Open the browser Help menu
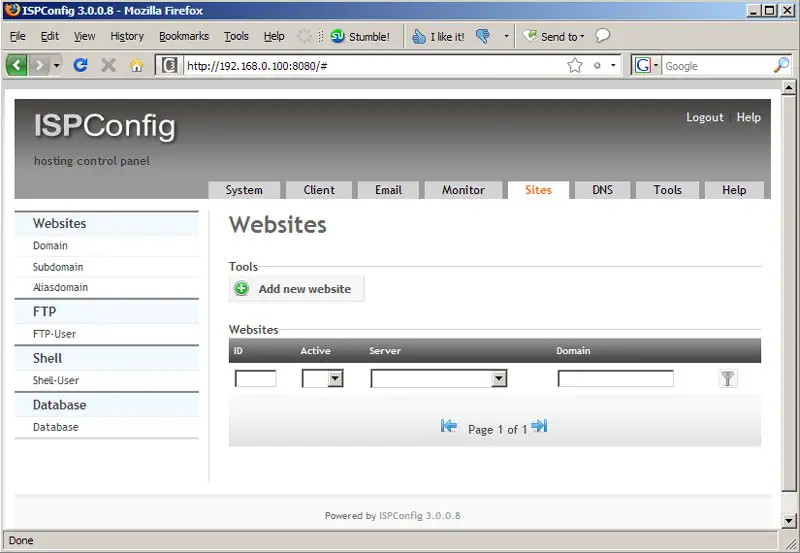The image size is (800, 553). pos(274,36)
